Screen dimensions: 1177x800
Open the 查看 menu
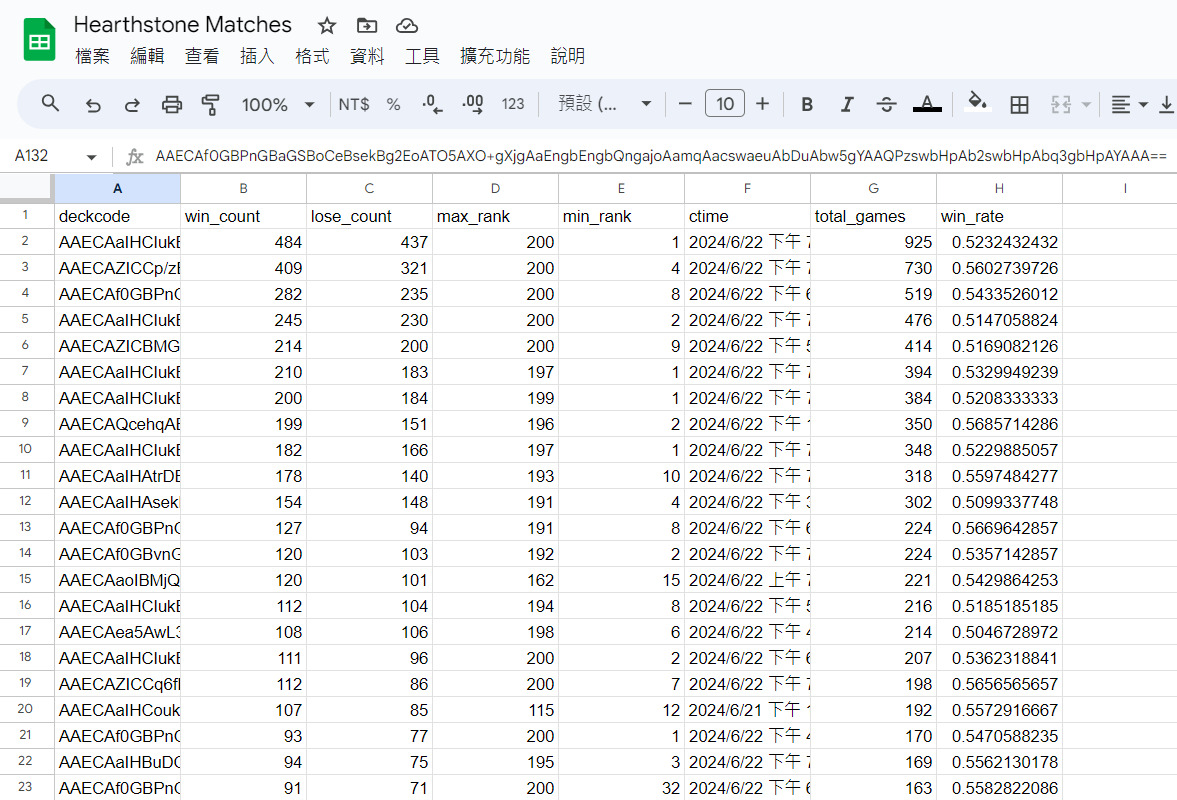(202, 56)
